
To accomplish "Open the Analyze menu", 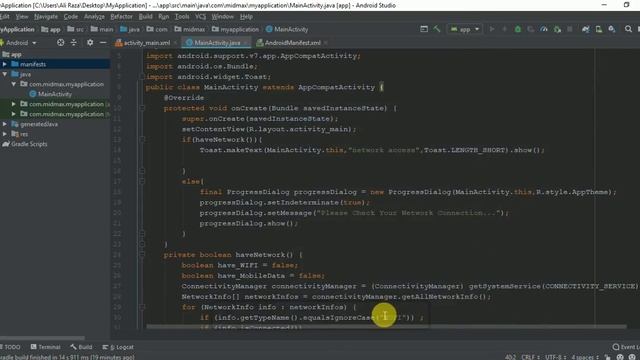I will coord(94,17).
